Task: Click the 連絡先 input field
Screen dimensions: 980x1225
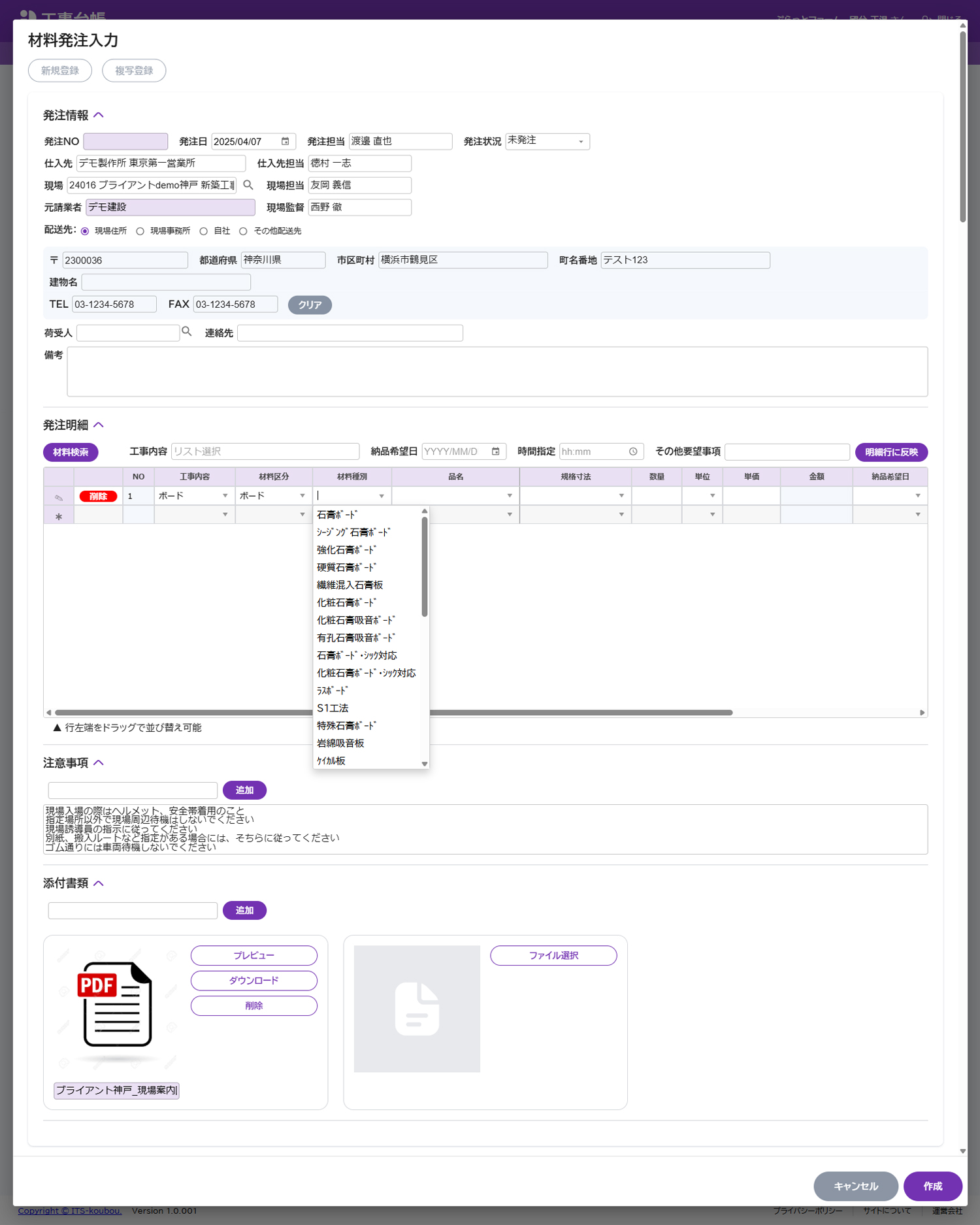Action: [x=350, y=333]
